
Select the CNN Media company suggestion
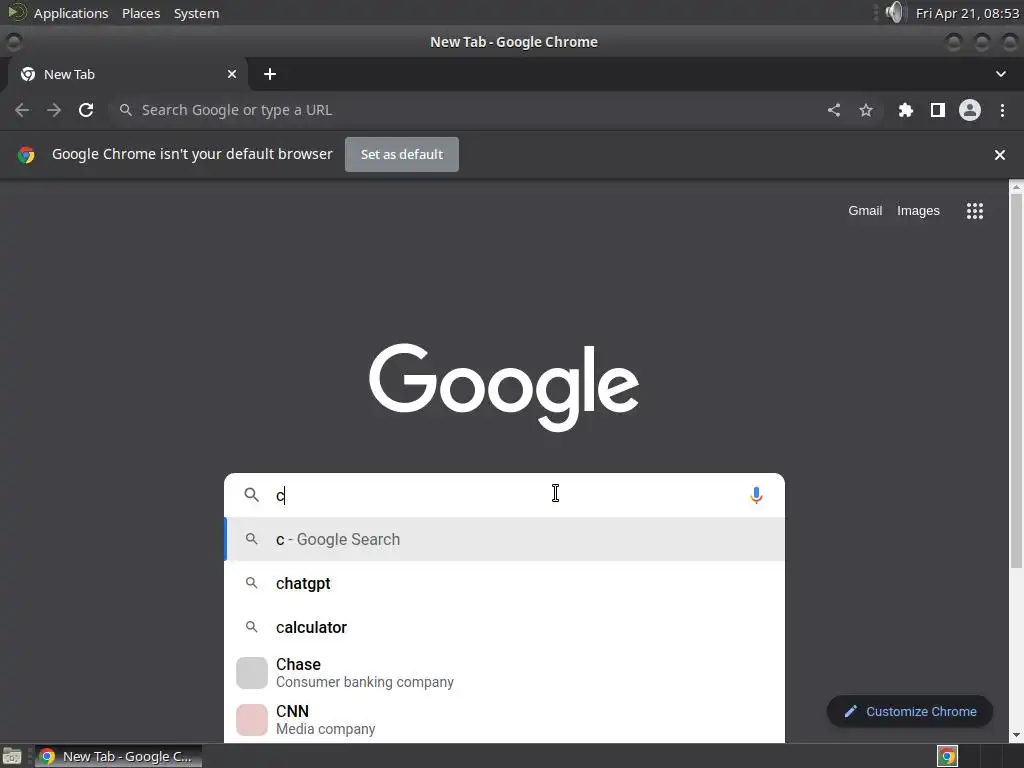coord(504,720)
